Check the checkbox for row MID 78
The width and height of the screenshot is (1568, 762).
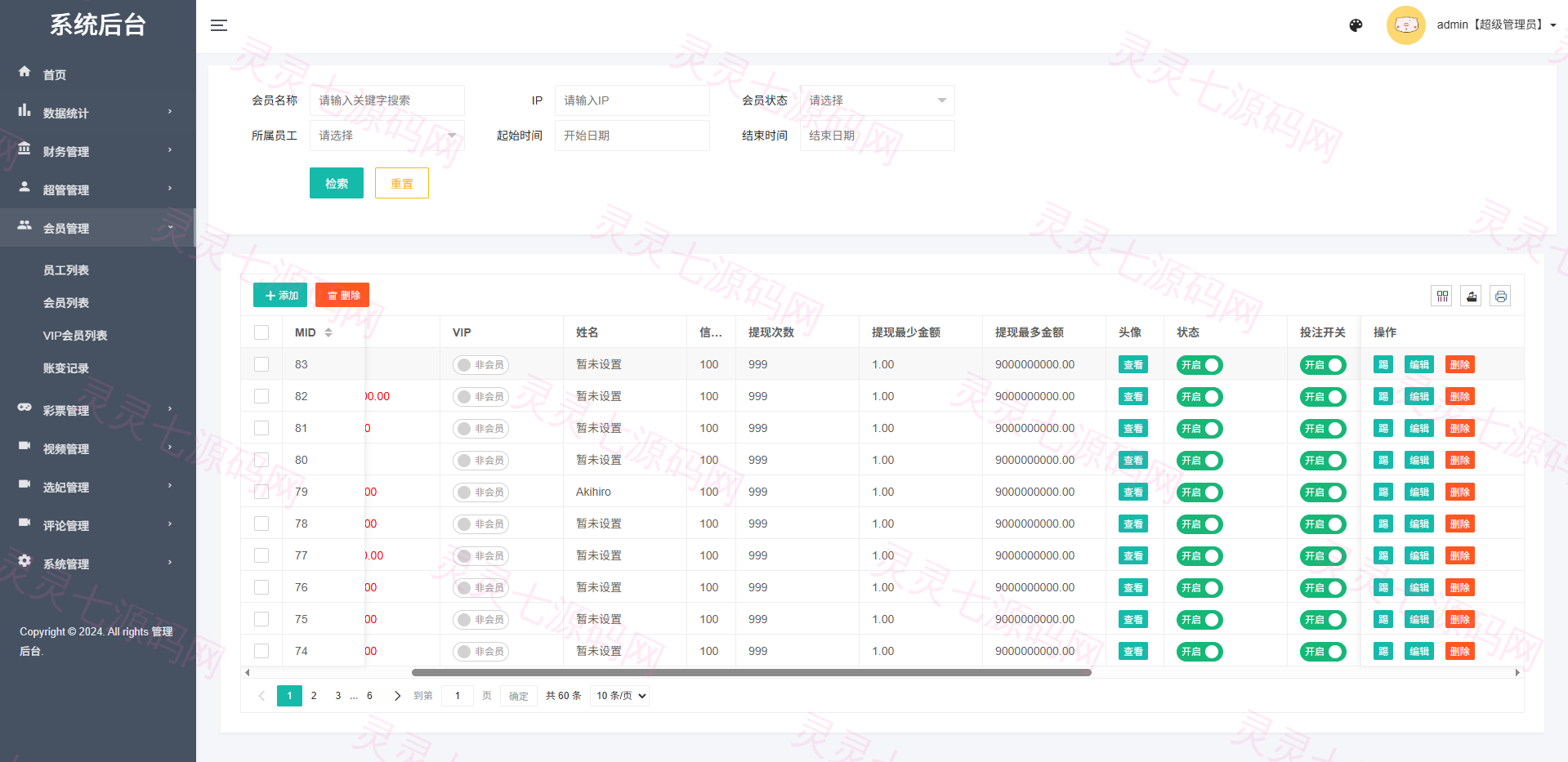[261, 524]
